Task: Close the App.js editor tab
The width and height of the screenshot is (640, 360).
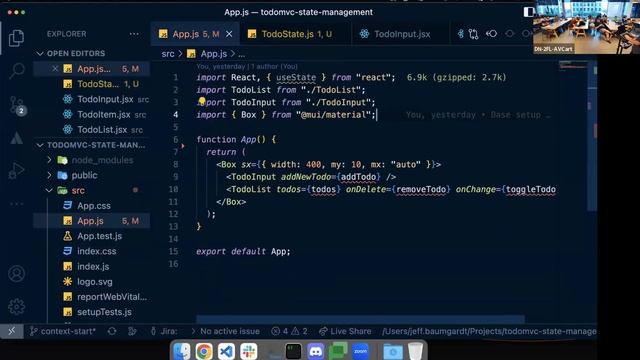Action: tap(229, 34)
